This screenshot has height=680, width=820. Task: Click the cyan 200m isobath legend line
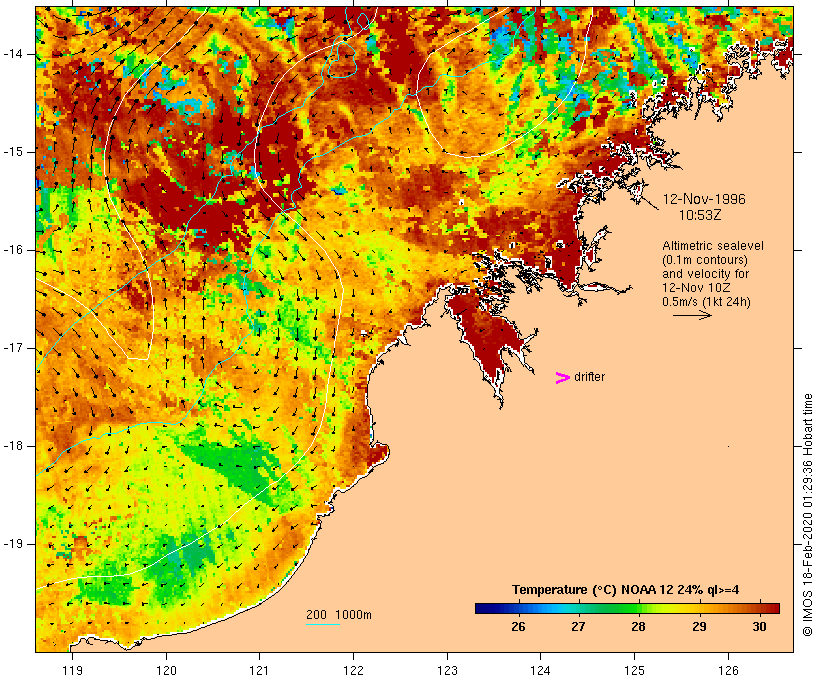click(x=323, y=624)
